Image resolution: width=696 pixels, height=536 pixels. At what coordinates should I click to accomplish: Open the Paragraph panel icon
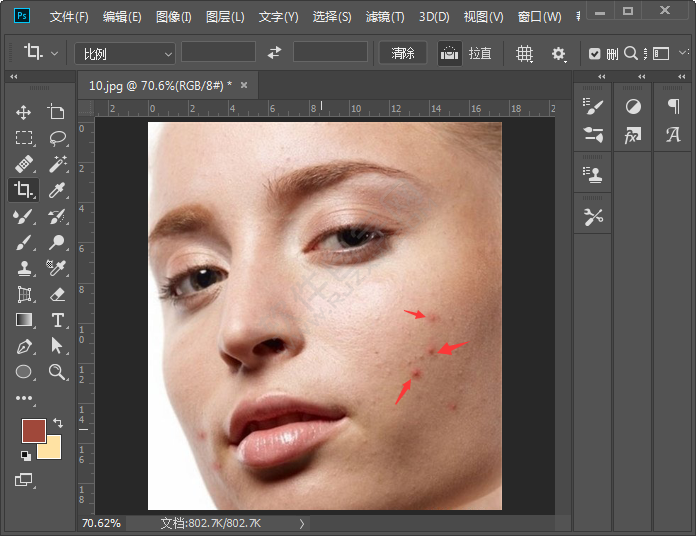click(673, 106)
